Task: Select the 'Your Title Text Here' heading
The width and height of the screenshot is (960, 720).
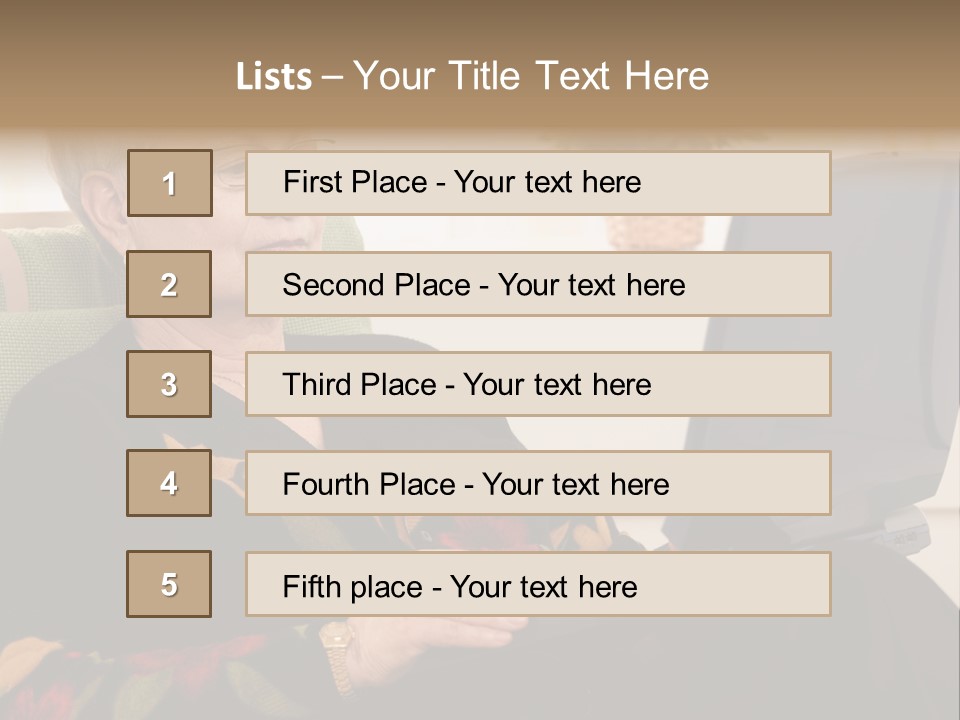Action: (x=531, y=76)
